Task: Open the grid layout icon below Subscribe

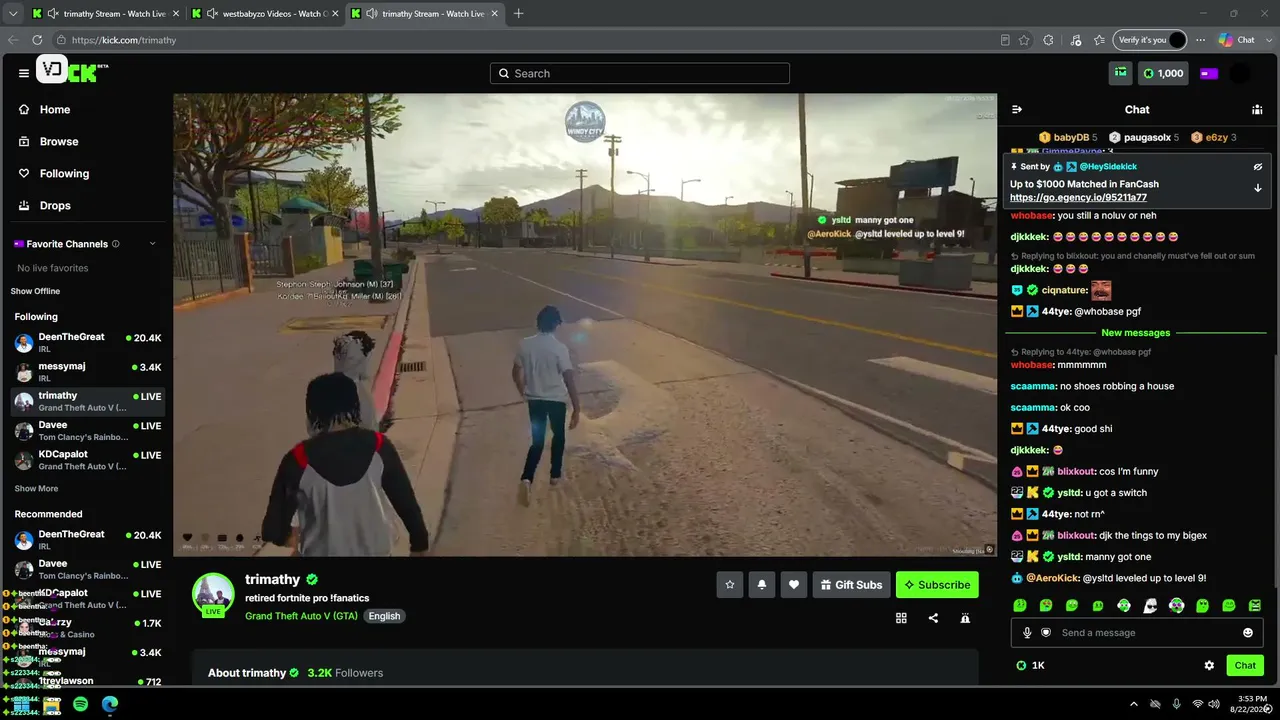Action: click(901, 618)
